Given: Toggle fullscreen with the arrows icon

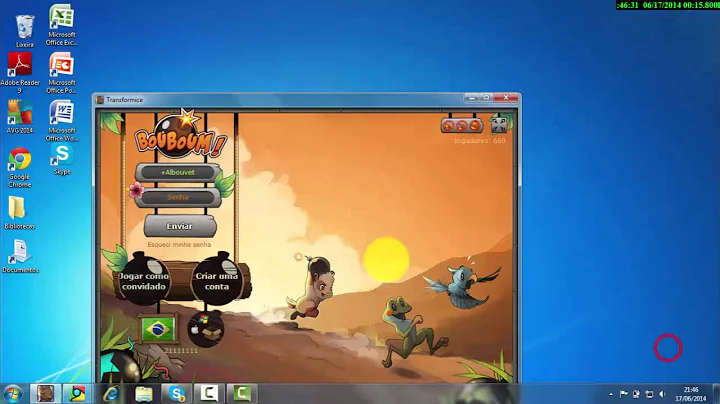Looking at the screenshot, I should (499, 125).
